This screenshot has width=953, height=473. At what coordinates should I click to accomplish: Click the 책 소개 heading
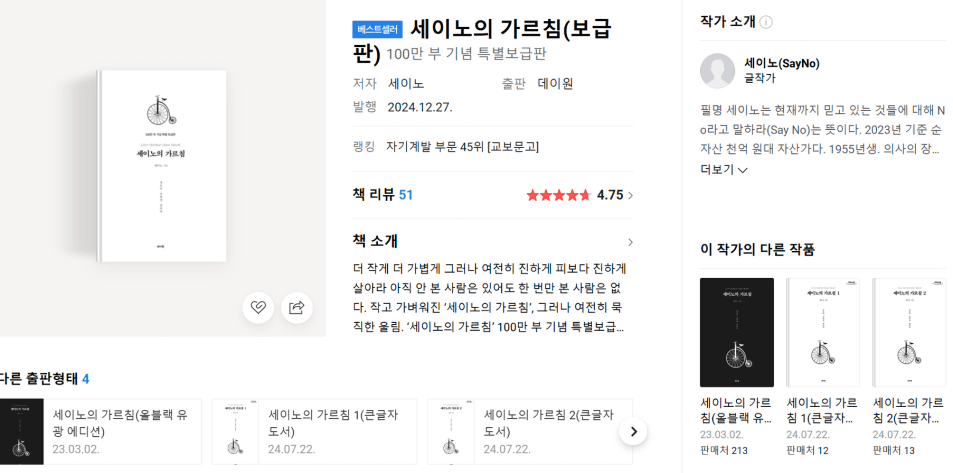[375, 241]
